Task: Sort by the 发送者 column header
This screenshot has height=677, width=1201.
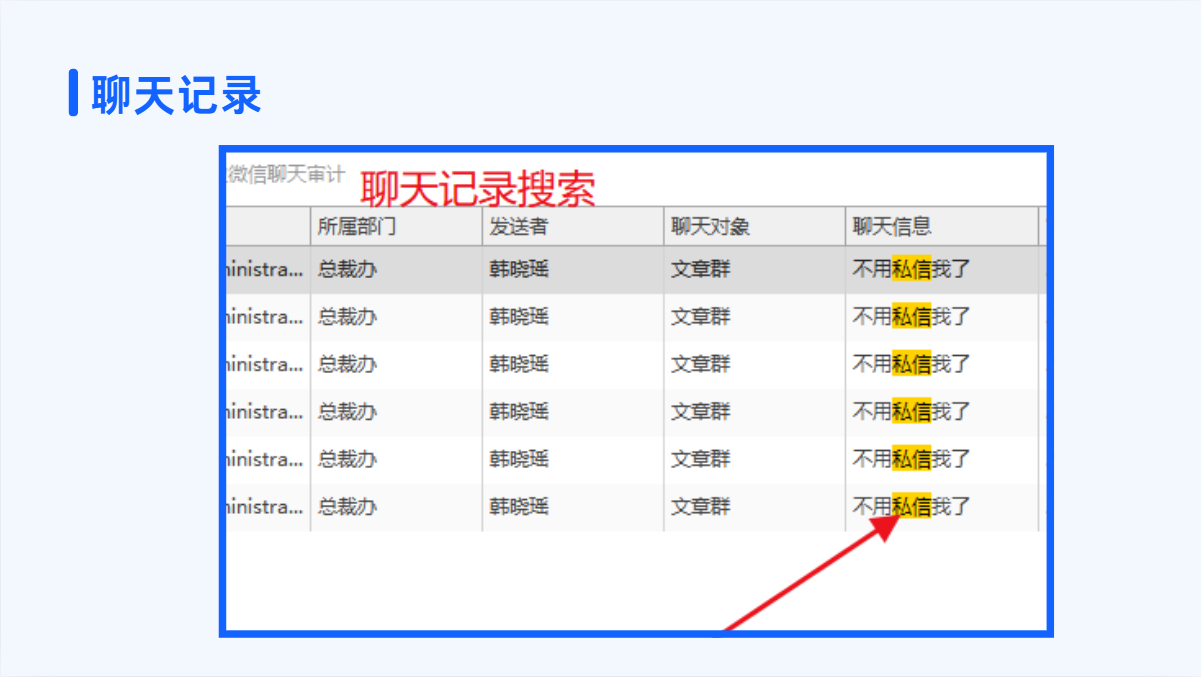Action: click(x=518, y=227)
